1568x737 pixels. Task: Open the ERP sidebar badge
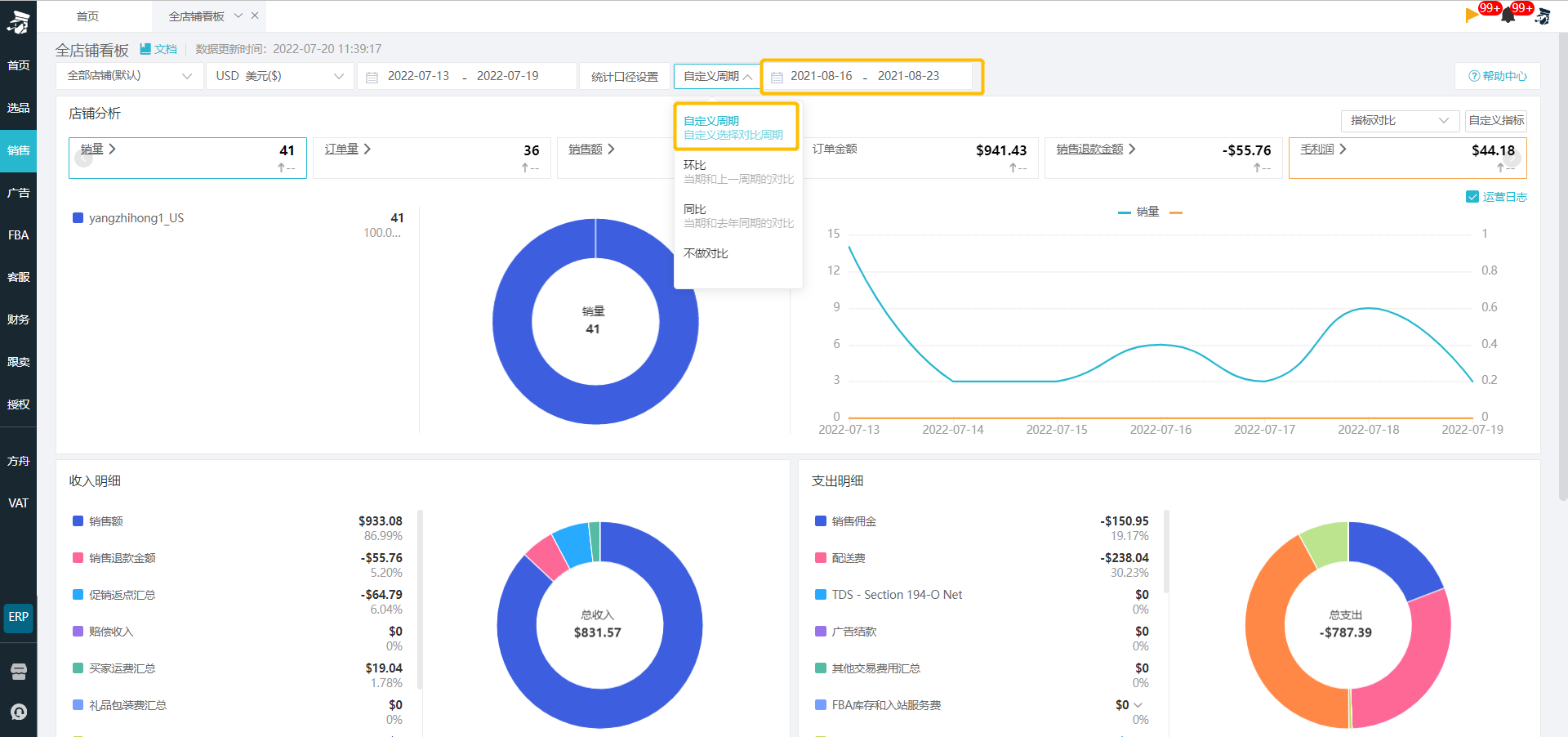click(18, 617)
